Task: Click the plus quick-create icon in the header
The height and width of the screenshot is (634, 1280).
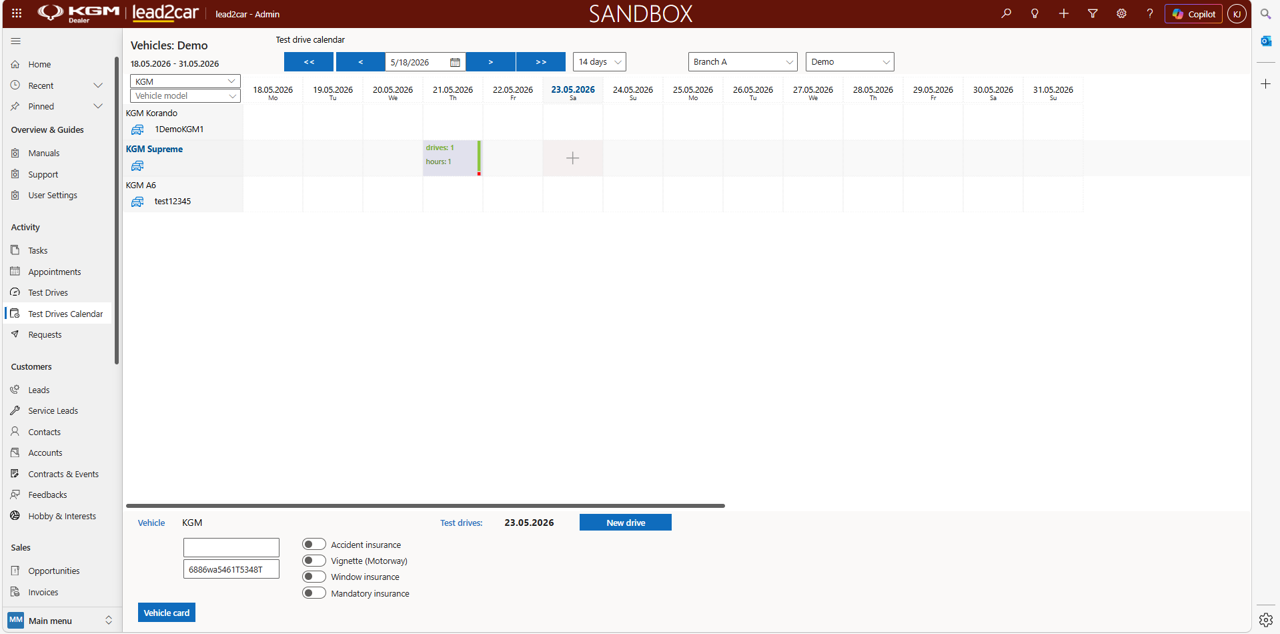Action: pyautogui.click(x=1064, y=14)
